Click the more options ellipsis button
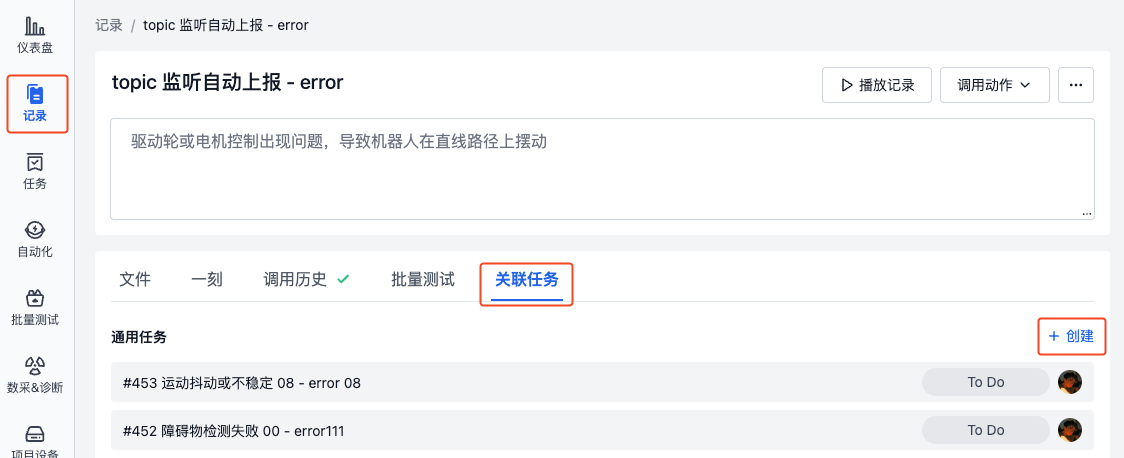1124x458 pixels. pyautogui.click(x=1075, y=85)
